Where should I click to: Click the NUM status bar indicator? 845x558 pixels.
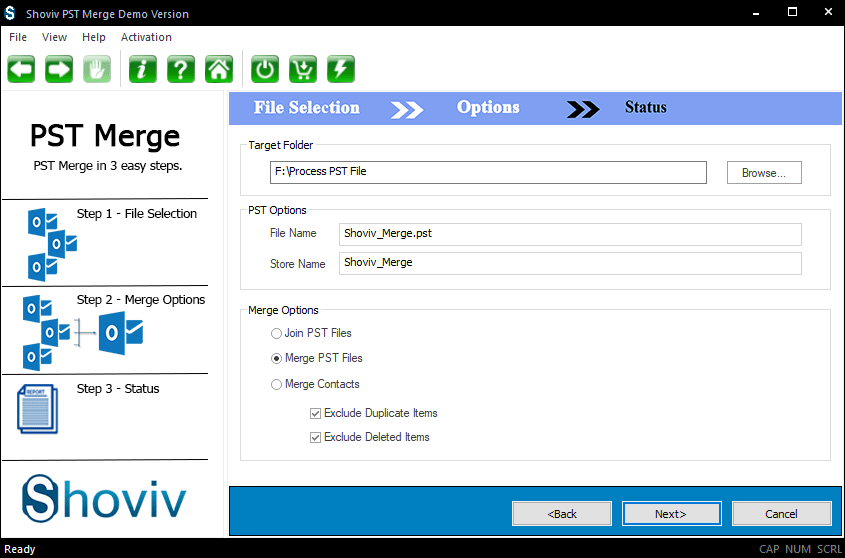click(798, 549)
